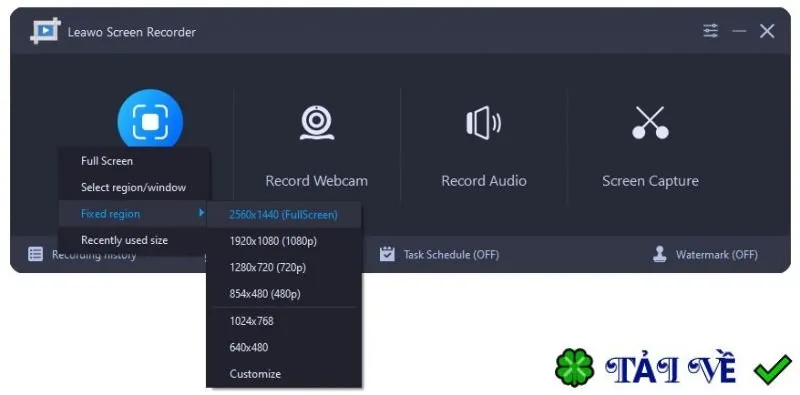800x395 pixels.
Task: Select 2560x1440 (FullScreen) resolution
Action: click(x=284, y=214)
